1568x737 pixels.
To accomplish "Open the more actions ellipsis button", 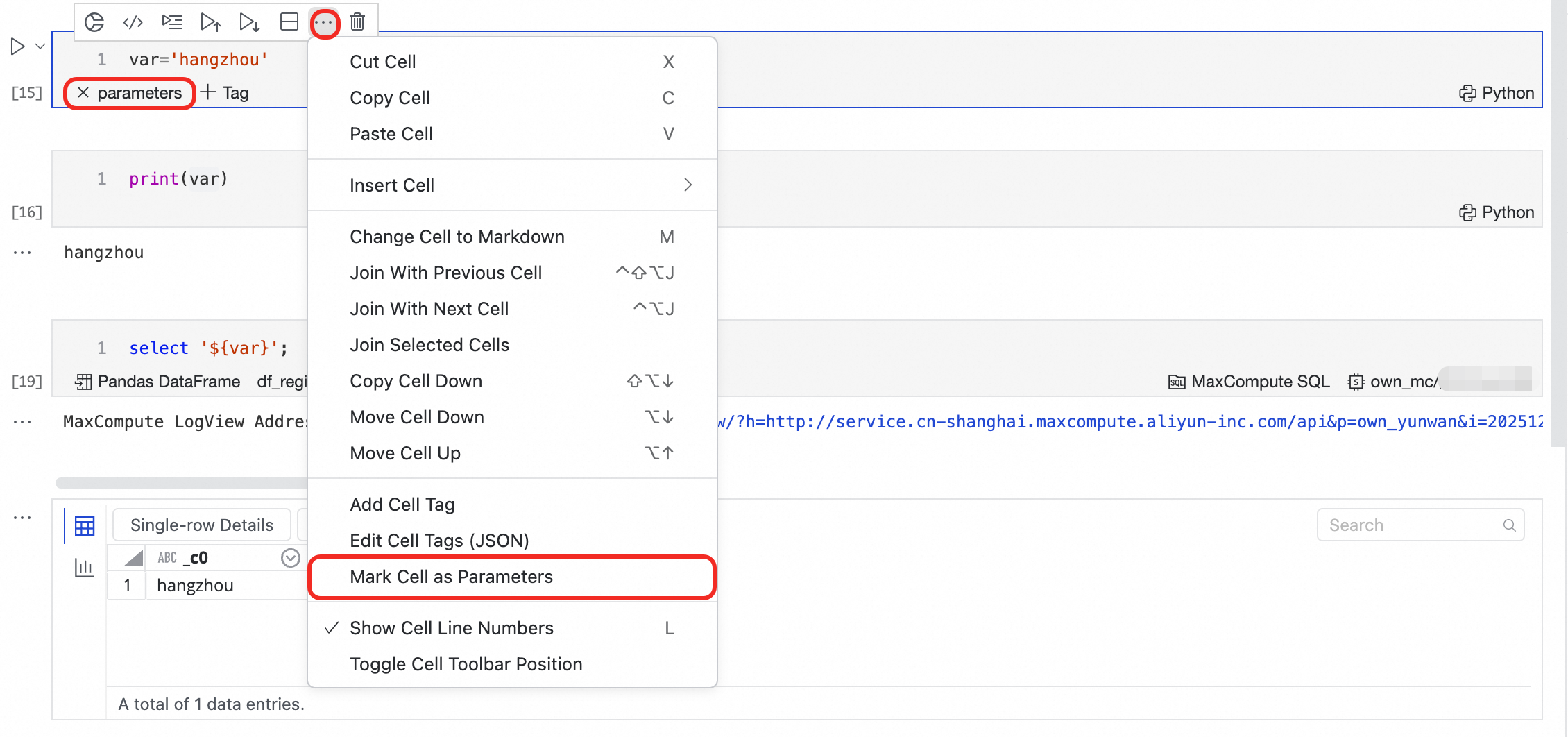I will (324, 22).
